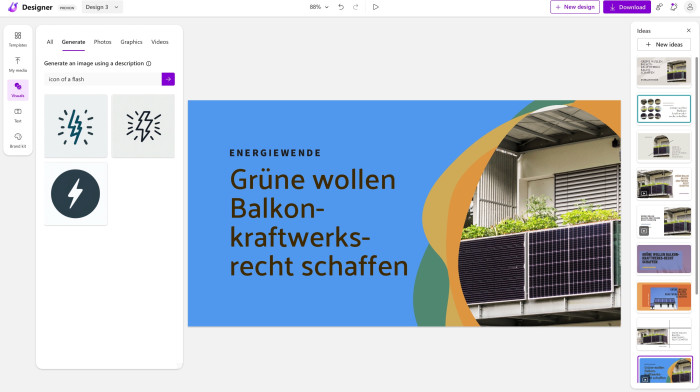Switch to the Graphics tab
Image resolution: width=700 pixels, height=392 pixels.
(131, 42)
